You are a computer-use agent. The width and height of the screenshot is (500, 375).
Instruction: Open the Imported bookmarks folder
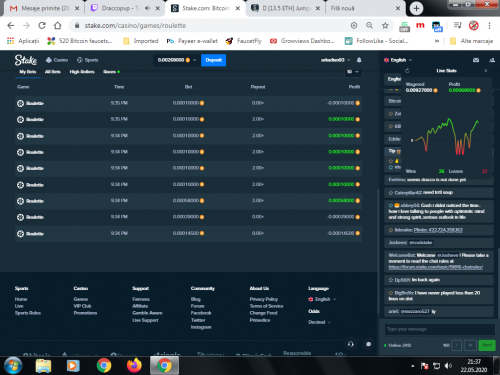(x=141, y=41)
